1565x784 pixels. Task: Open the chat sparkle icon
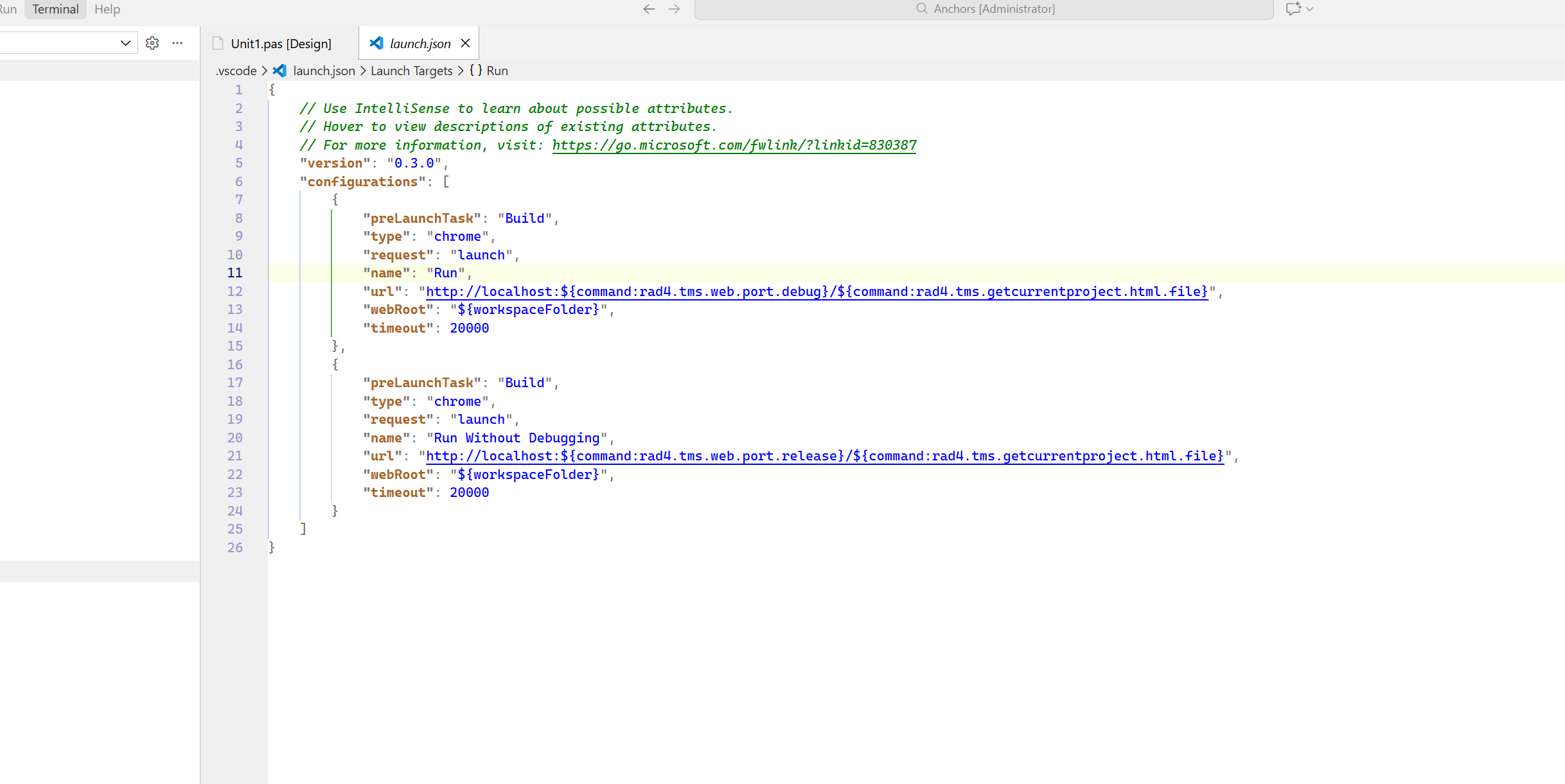(1293, 9)
